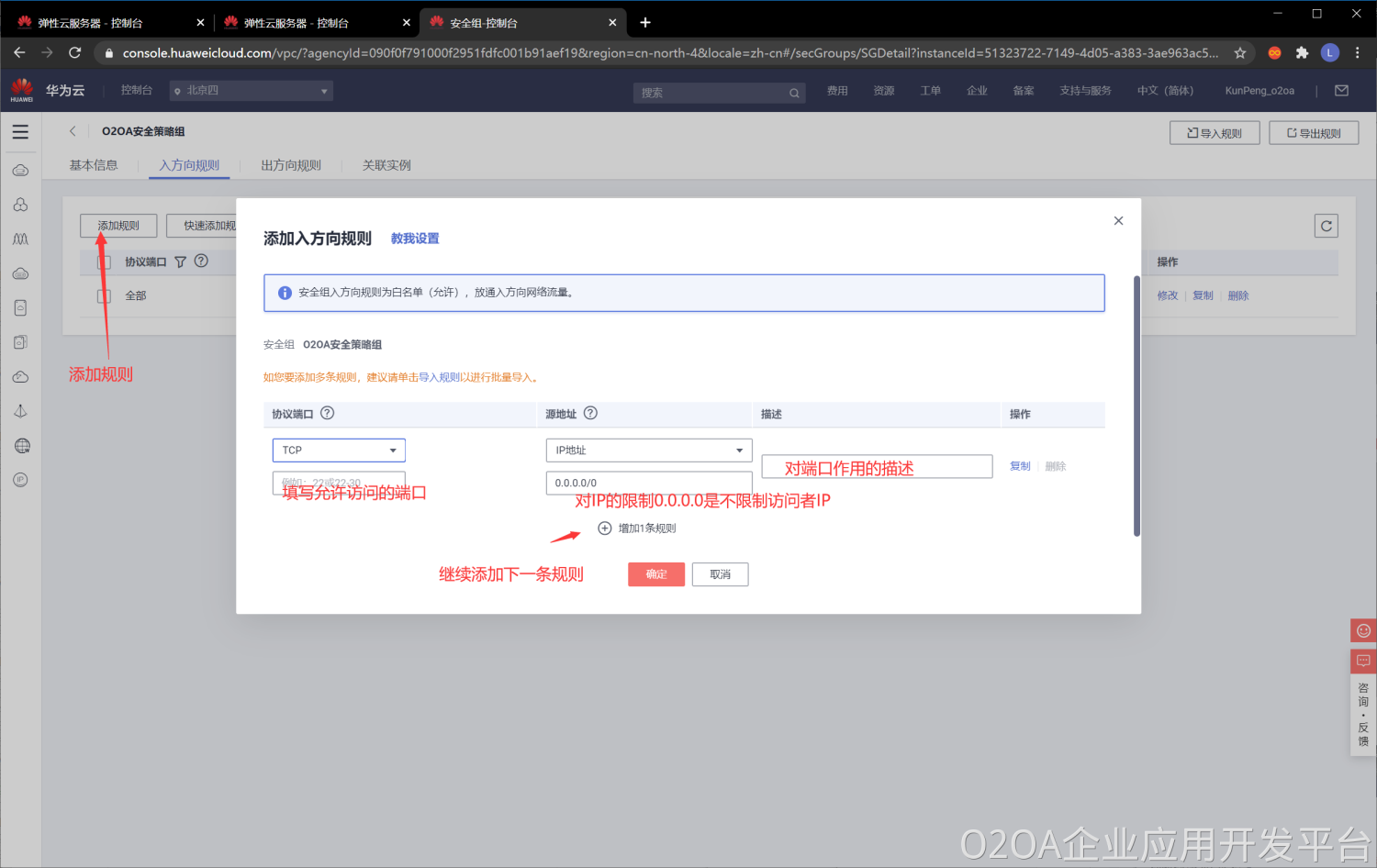The width and height of the screenshot is (1377, 868).
Task: Go back with the browser back arrow
Action: pyautogui.click(x=19, y=53)
